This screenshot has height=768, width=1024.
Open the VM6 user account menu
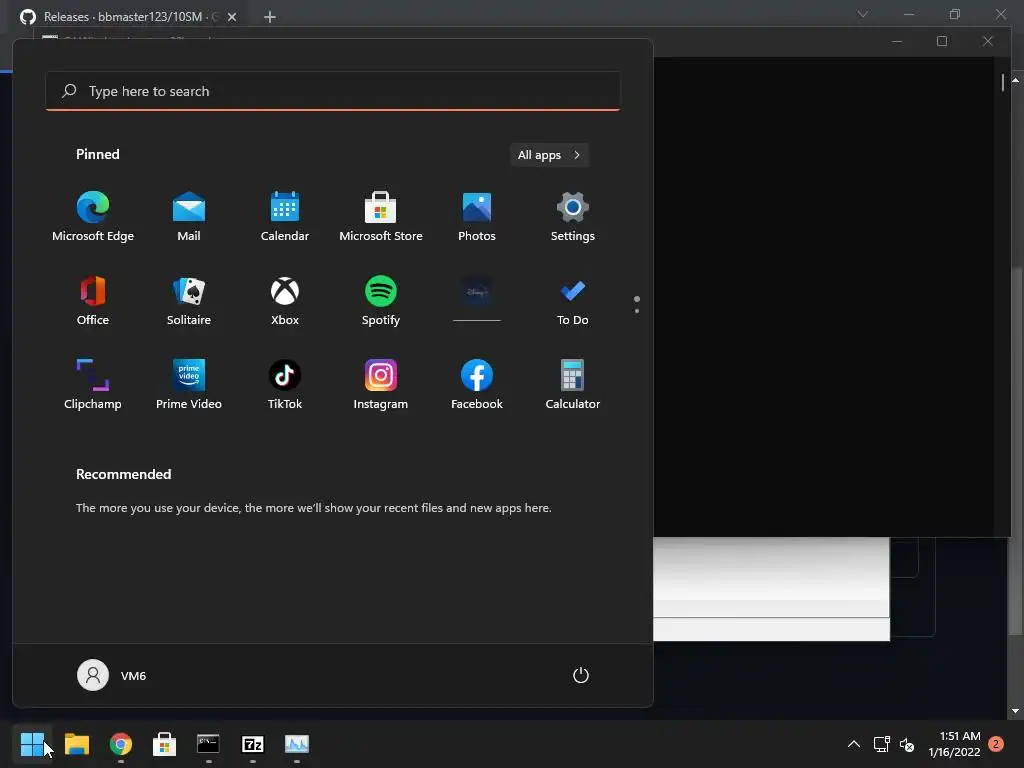click(x=112, y=675)
